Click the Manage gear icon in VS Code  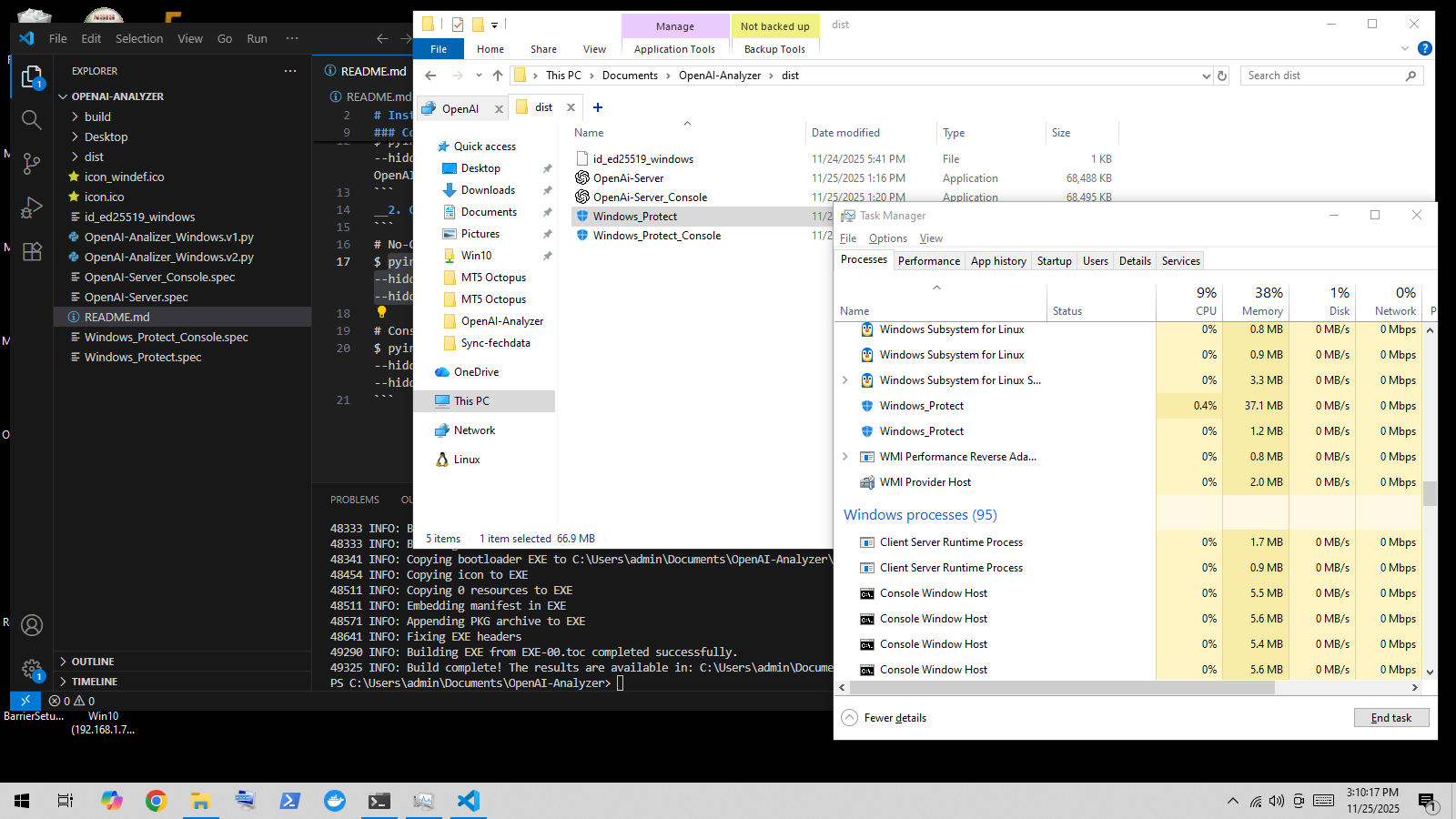click(32, 669)
